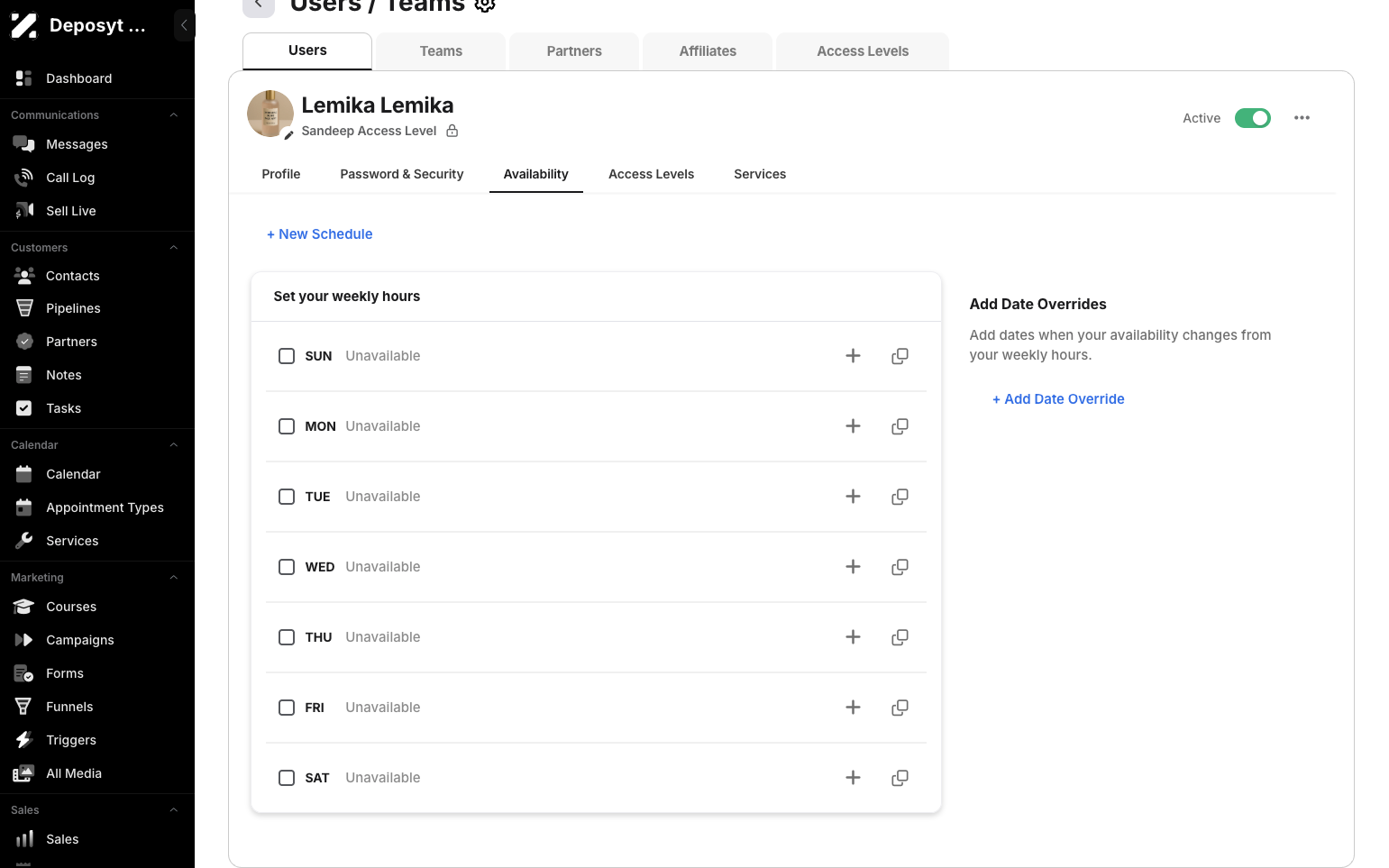Open the user's Access Levels sub-tab

[x=651, y=174]
